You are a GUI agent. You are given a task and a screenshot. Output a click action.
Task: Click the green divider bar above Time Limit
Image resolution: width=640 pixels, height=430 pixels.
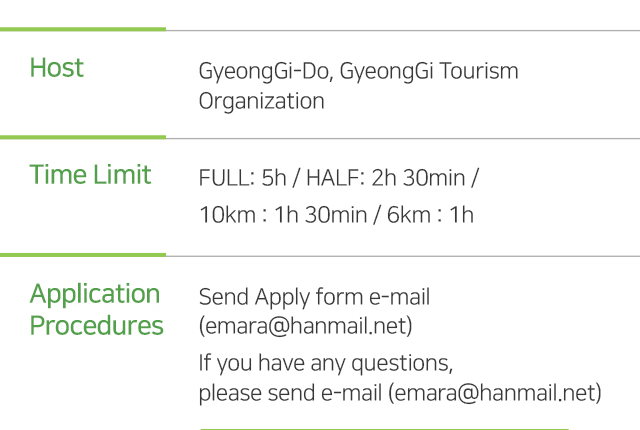(x=83, y=137)
